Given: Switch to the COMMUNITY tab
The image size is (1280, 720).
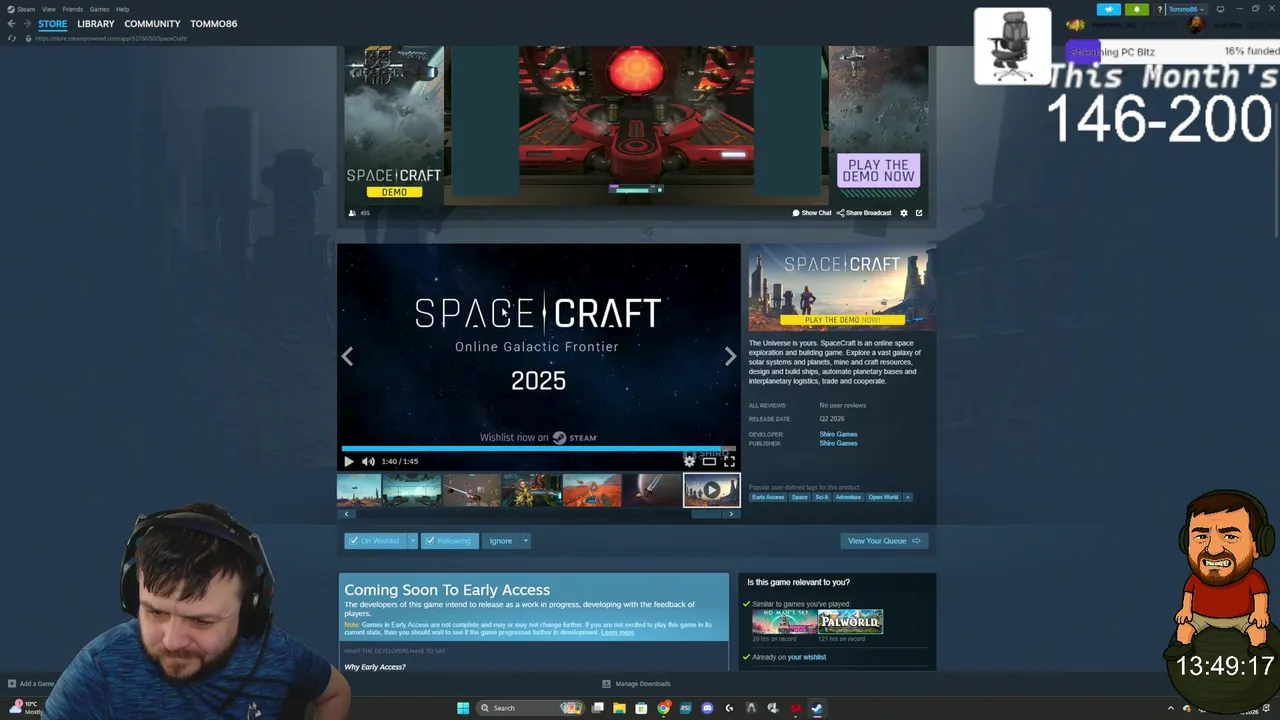Looking at the screenshot, I should [152, 23].
